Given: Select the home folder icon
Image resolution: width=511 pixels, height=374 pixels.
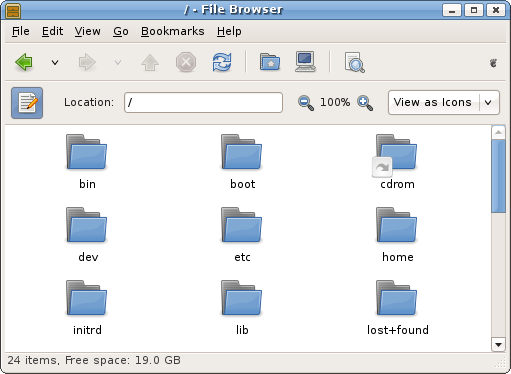Looking at the screenshot, I should click(x=397, y=225).
